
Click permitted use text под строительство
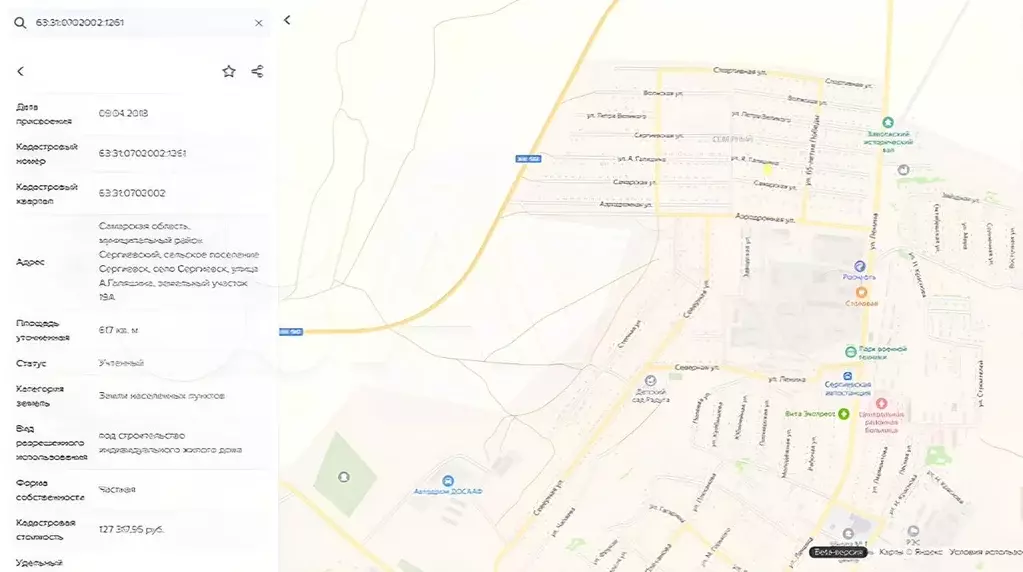pos(142,435)
